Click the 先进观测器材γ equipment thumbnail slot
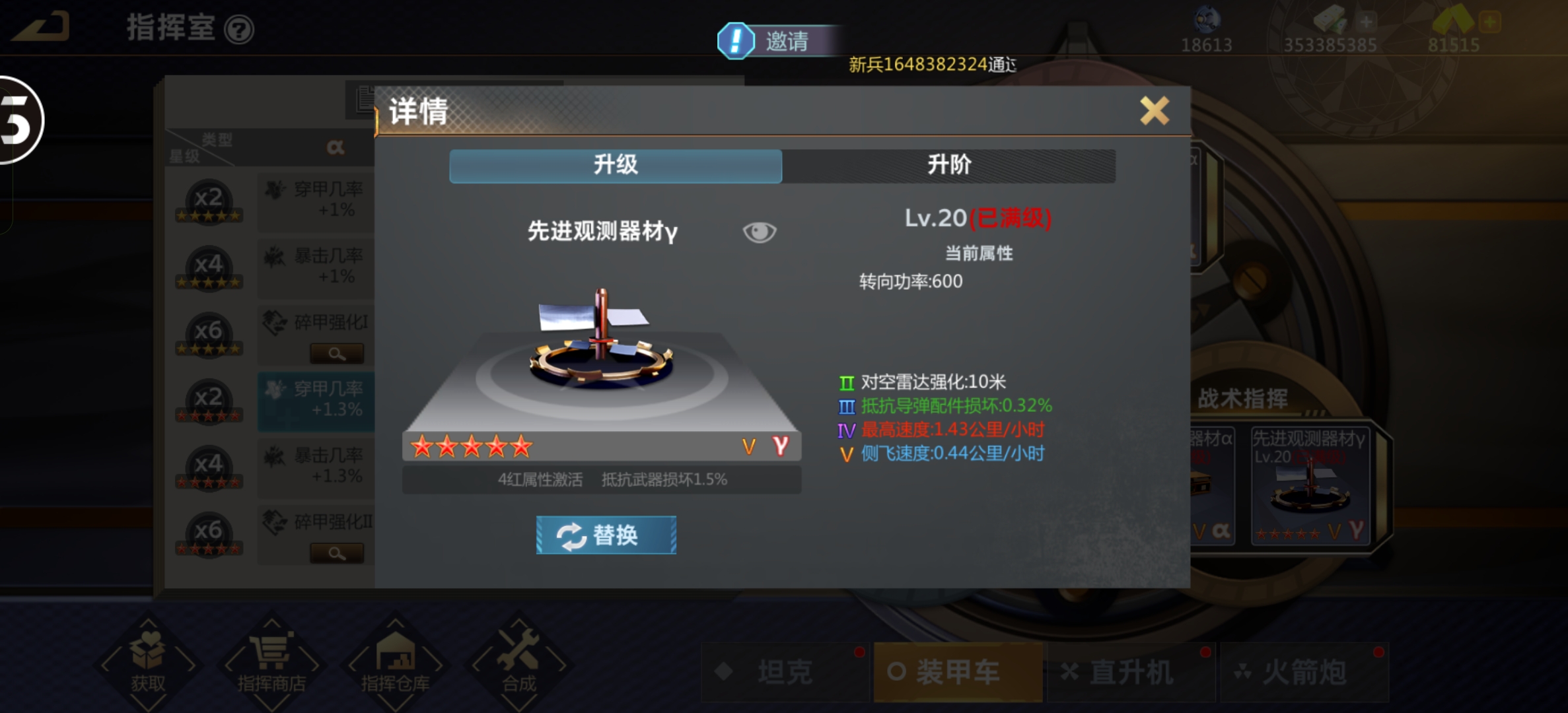The width and height of the screenshot is (1568, 713). click(1310, 486)
